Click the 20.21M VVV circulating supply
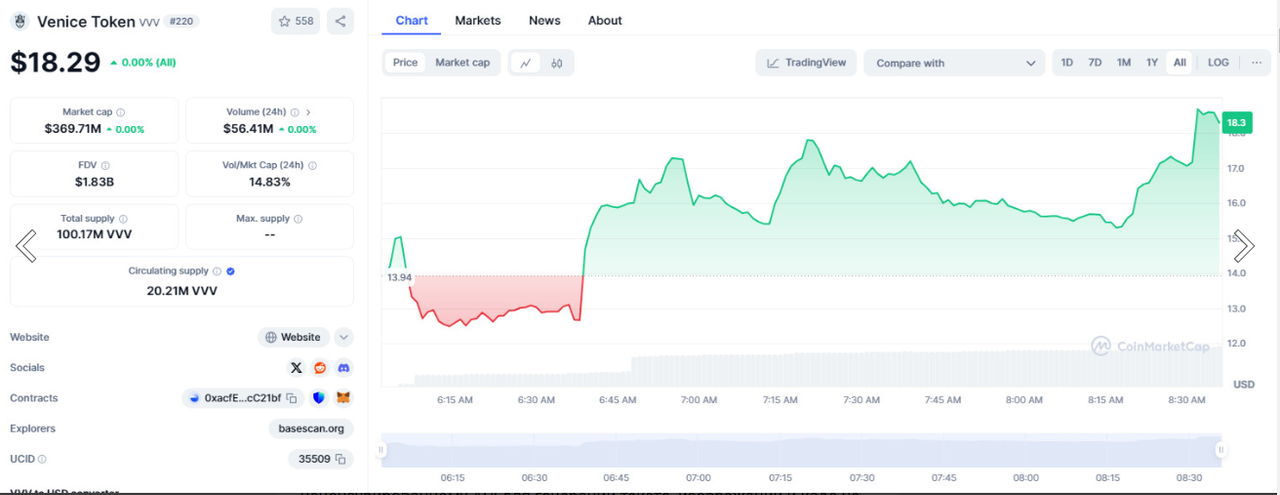This screenshot has height=495, width=1280. (x=182, y=291)
